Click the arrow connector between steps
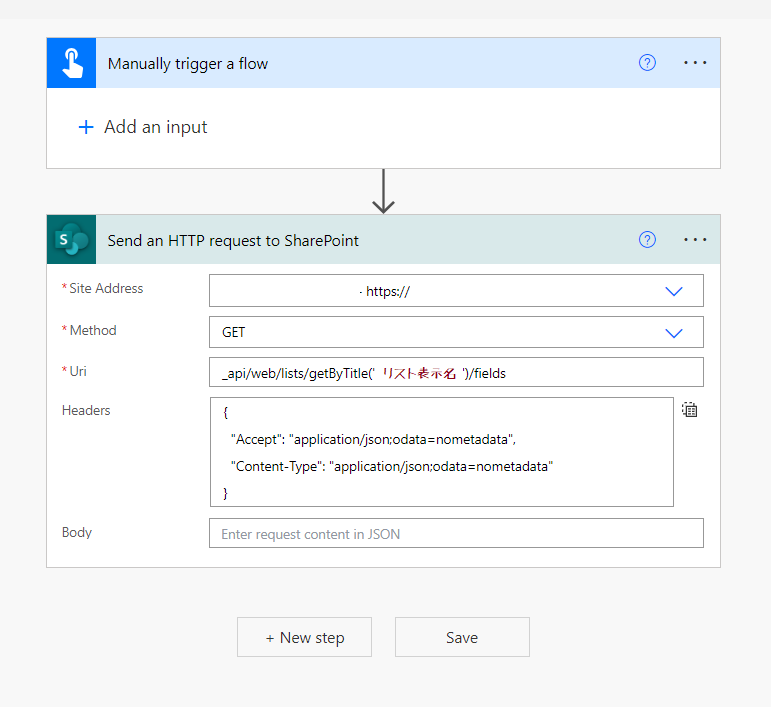This screenshot has width=771, height=707. click(x=383, y=191)
